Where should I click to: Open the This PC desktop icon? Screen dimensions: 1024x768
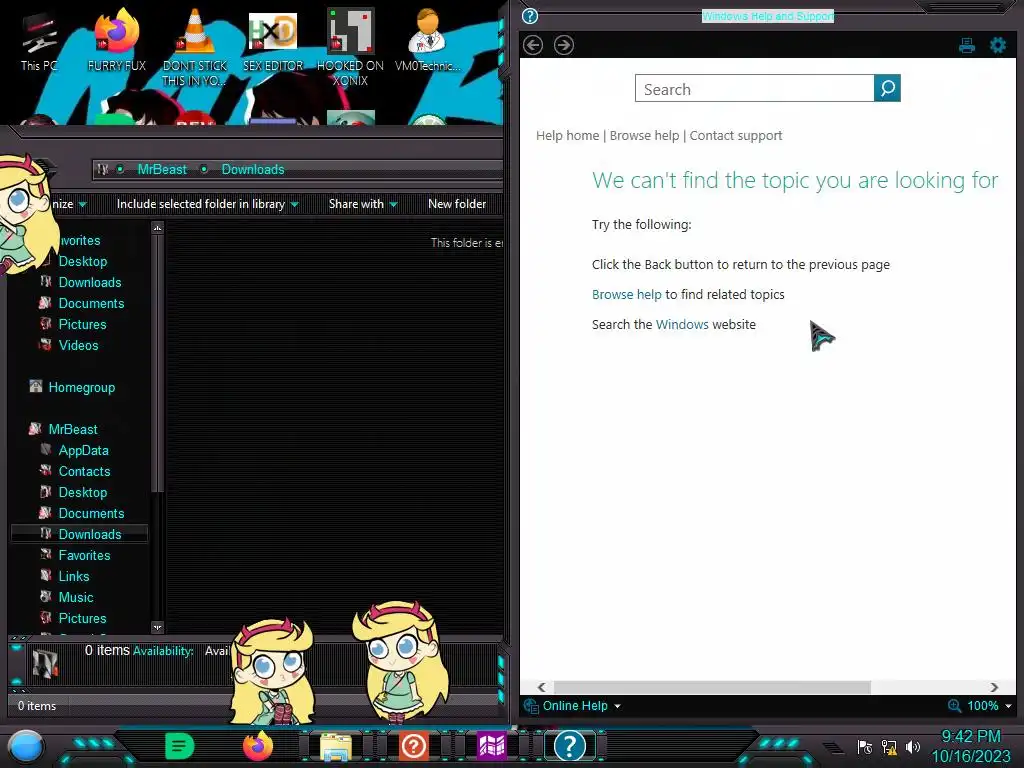point(39,40)
